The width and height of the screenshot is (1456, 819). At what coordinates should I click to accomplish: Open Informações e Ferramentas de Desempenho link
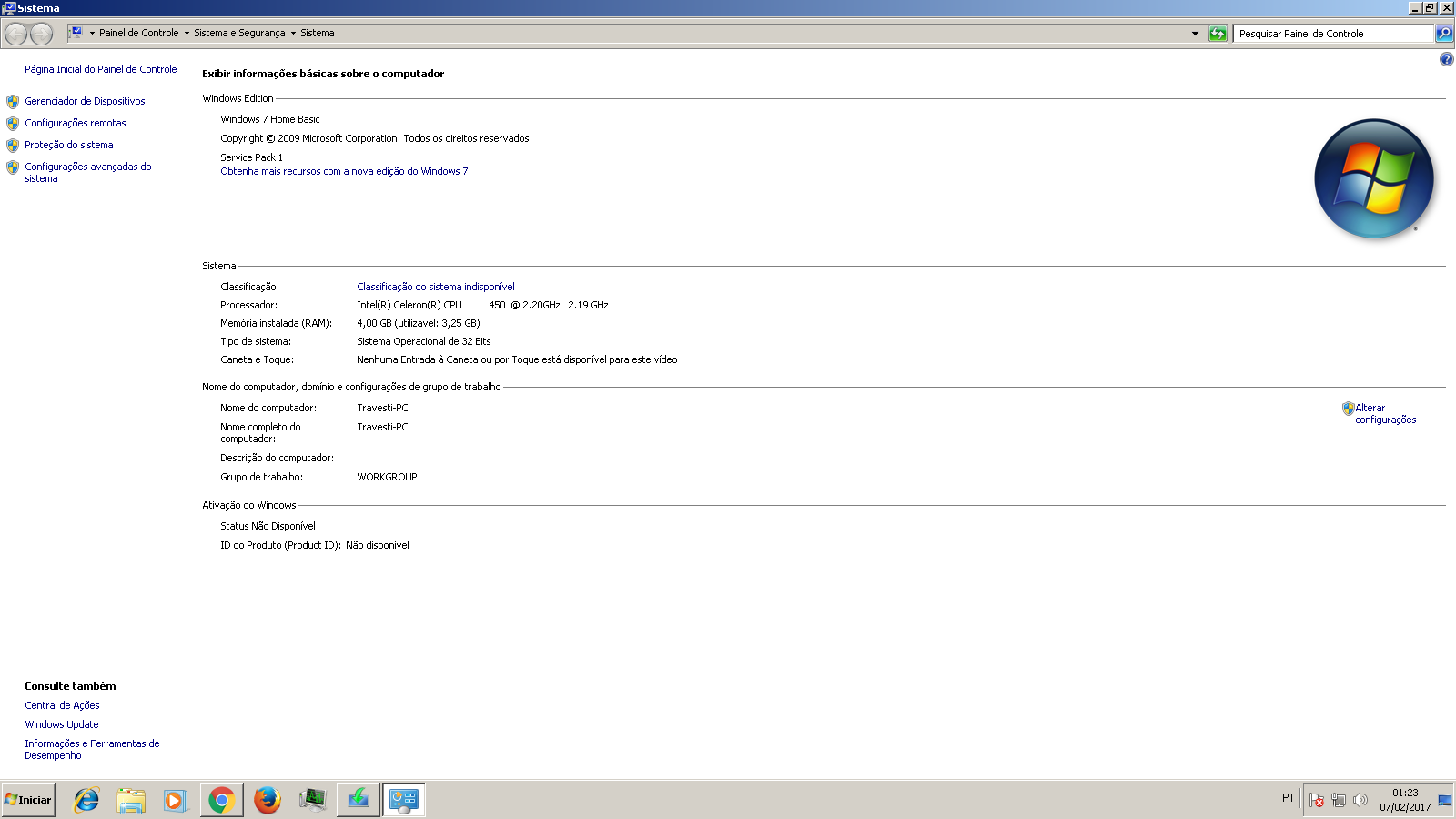tap(92, 750)
